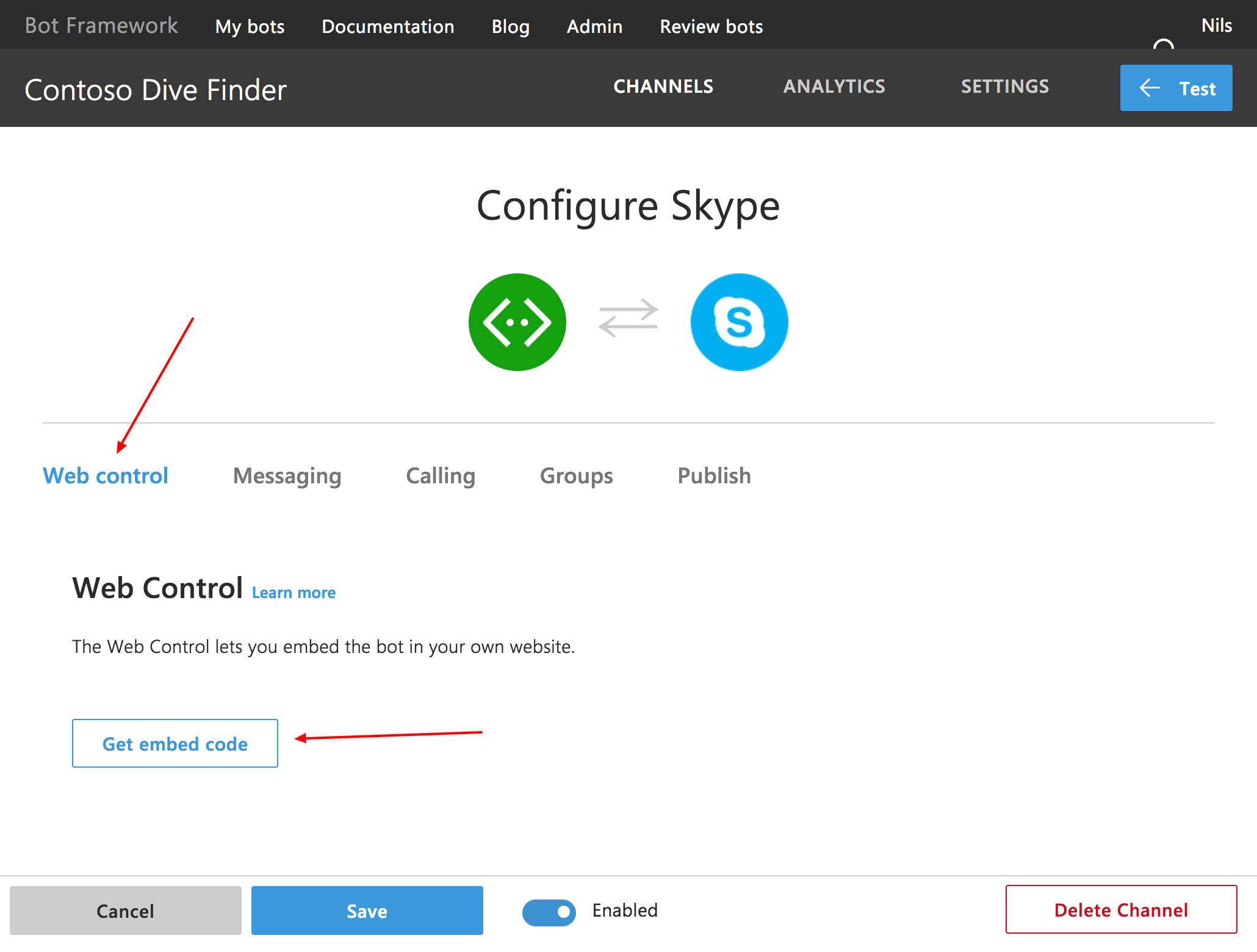The width and height of the screenshot is (1257, 952).
Task: Open the Calling tab
Action: click(440, 476)
